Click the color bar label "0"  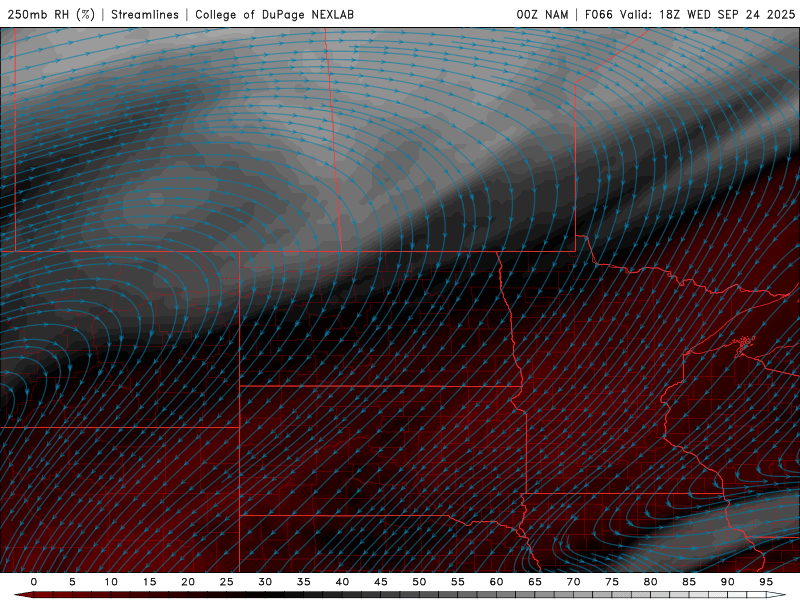tap(34, 582)
